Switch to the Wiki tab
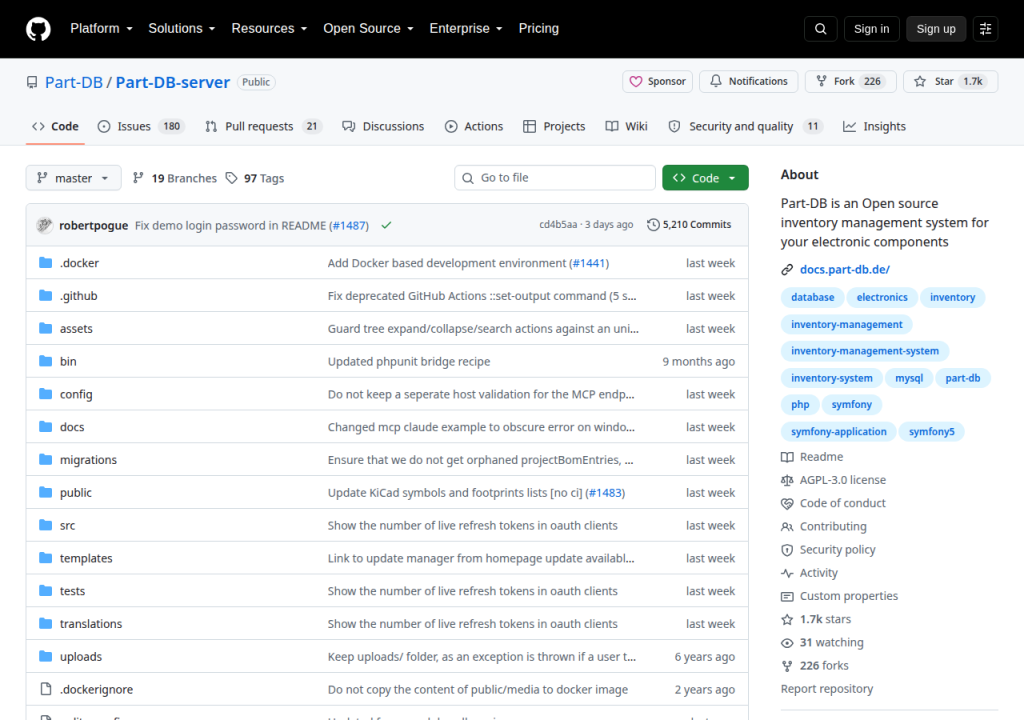Viewport: 1024px width, 720px height. pyautogui.click(x=626, y=127)
